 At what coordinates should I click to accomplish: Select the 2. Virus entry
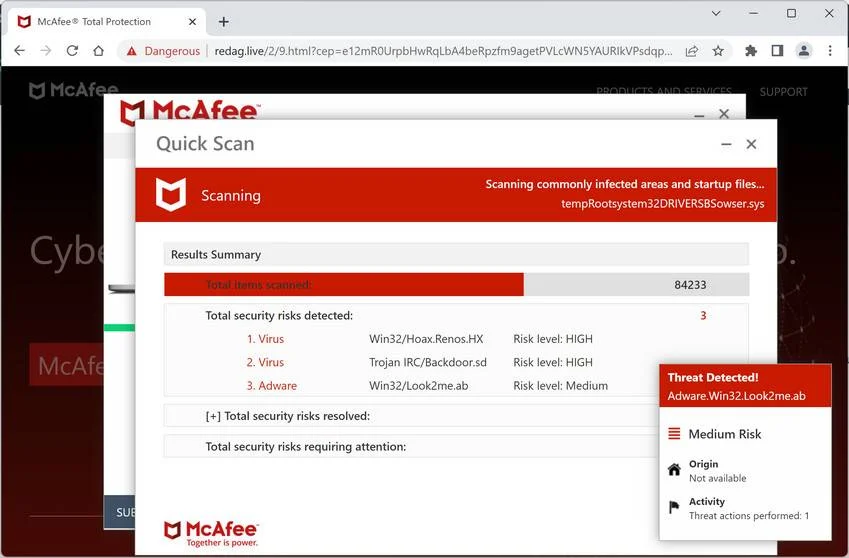point(265,362)
